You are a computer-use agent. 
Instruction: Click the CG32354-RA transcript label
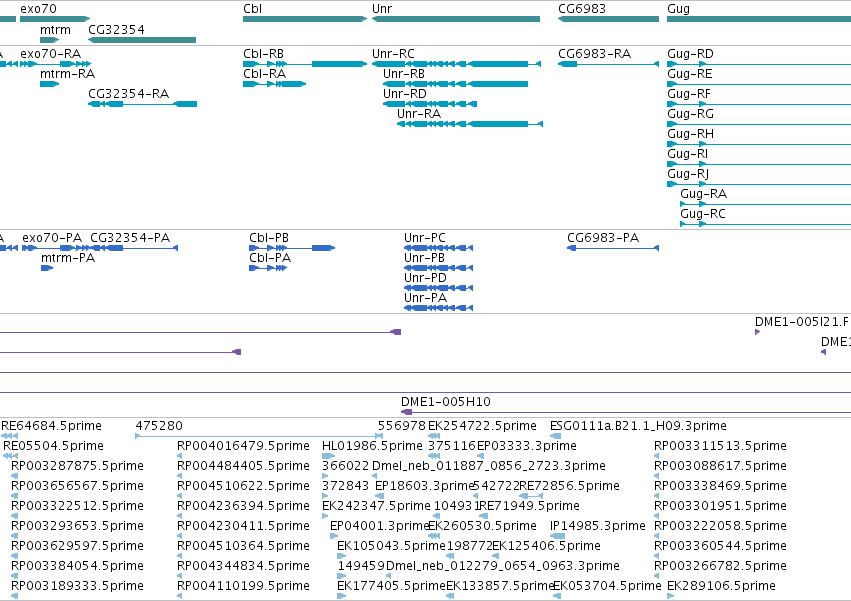129,94
